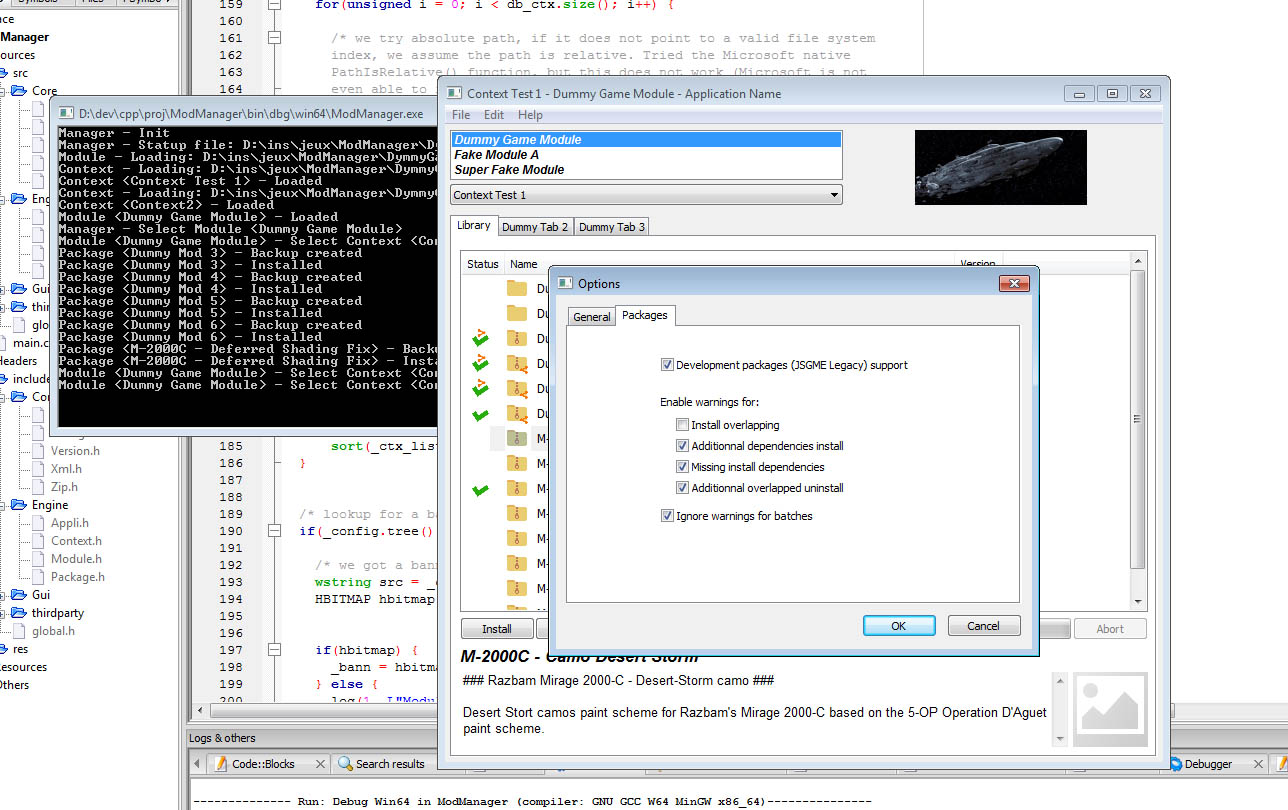This screenshot has height=810, width=1288.
Task: Switch to the General tab in Options
Action: [591, 316]
